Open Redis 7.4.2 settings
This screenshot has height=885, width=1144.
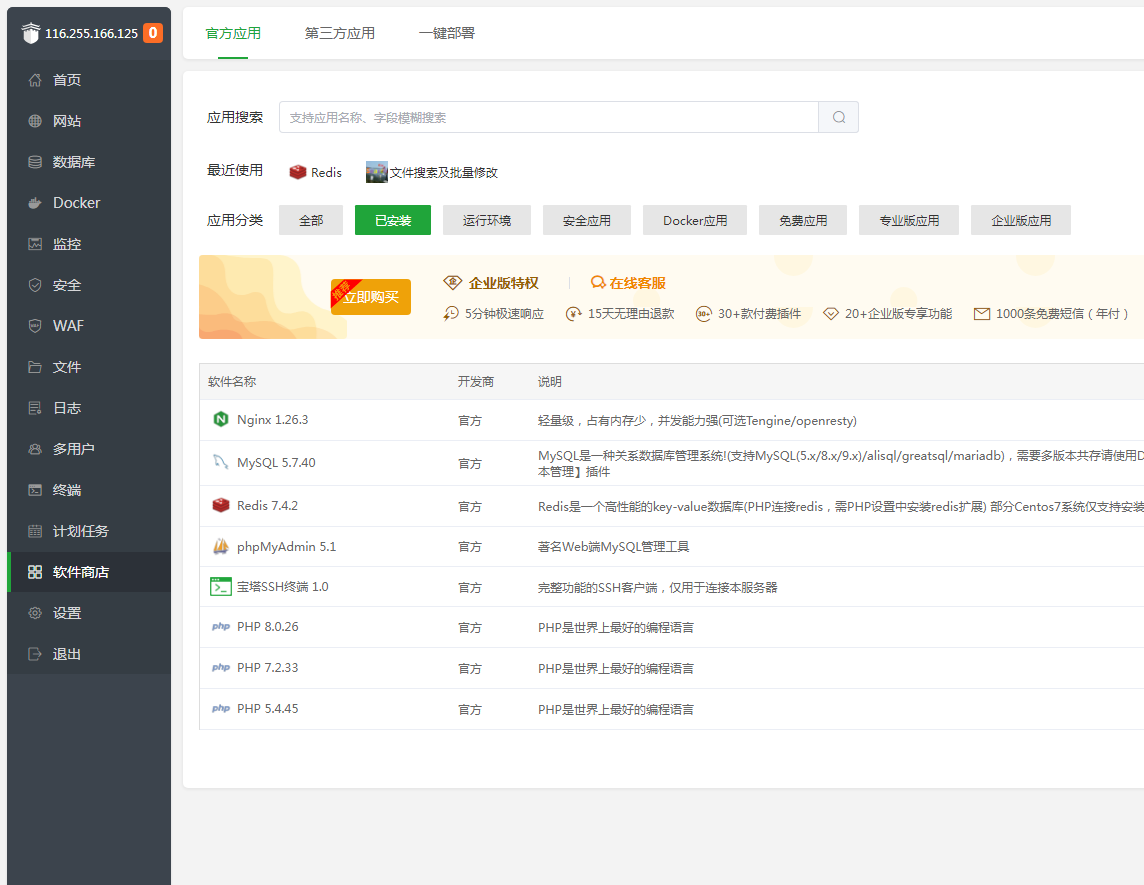click(267, 506)
